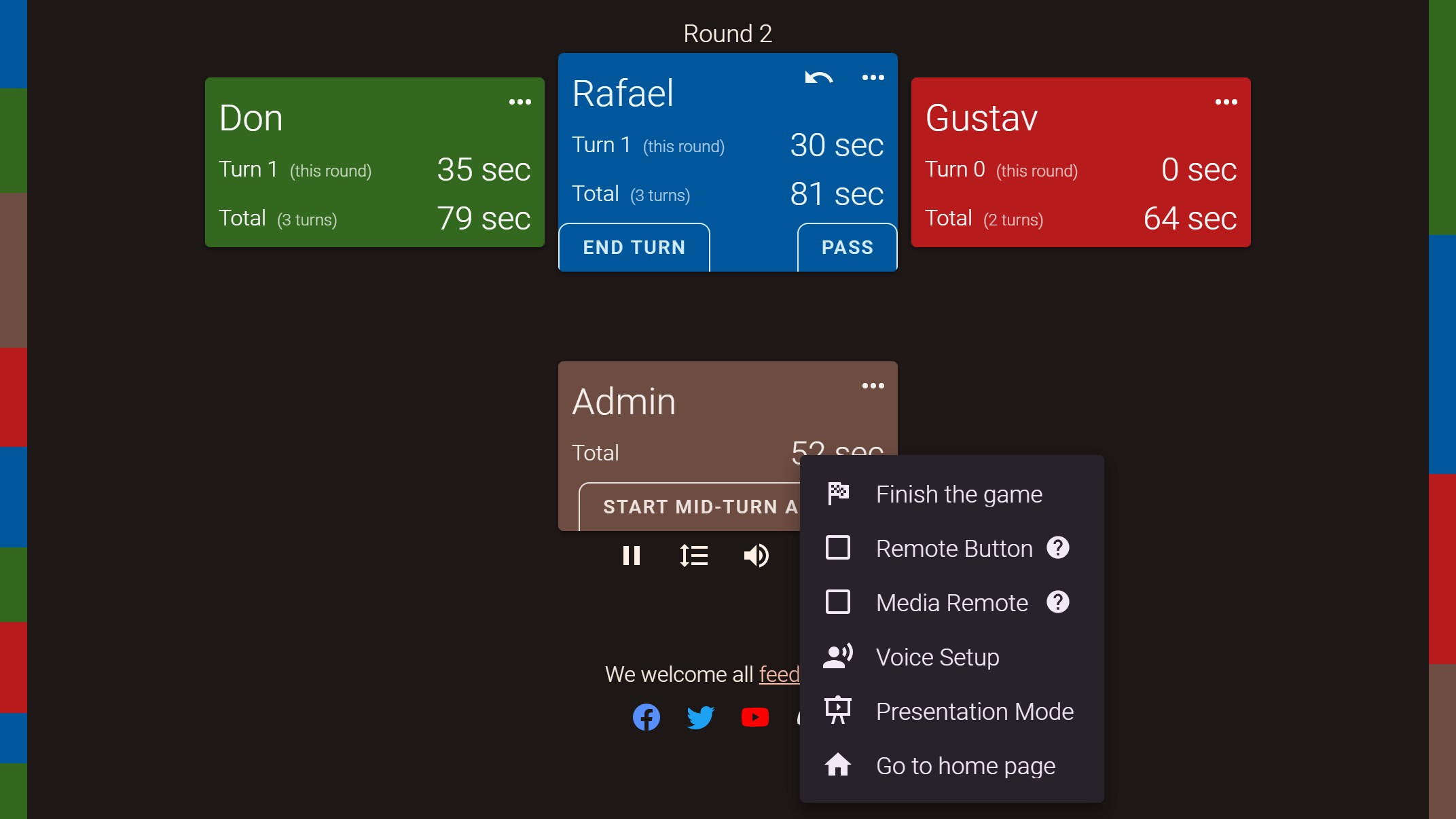
Task: Open the YouTube channel icon
Action: (754, 717)
